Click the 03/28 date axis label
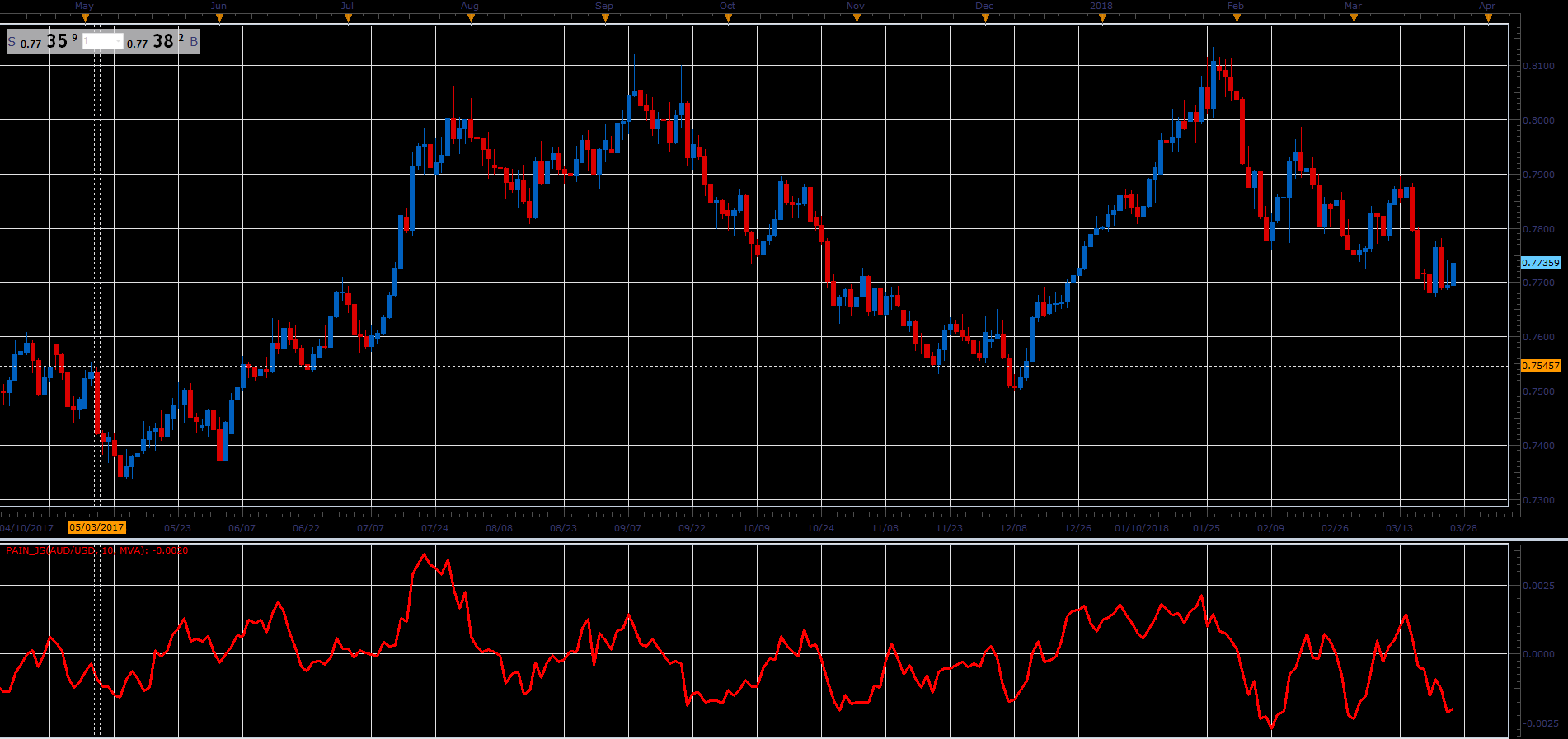This screenshot has height=739, width=1568. coord(1463,528)
